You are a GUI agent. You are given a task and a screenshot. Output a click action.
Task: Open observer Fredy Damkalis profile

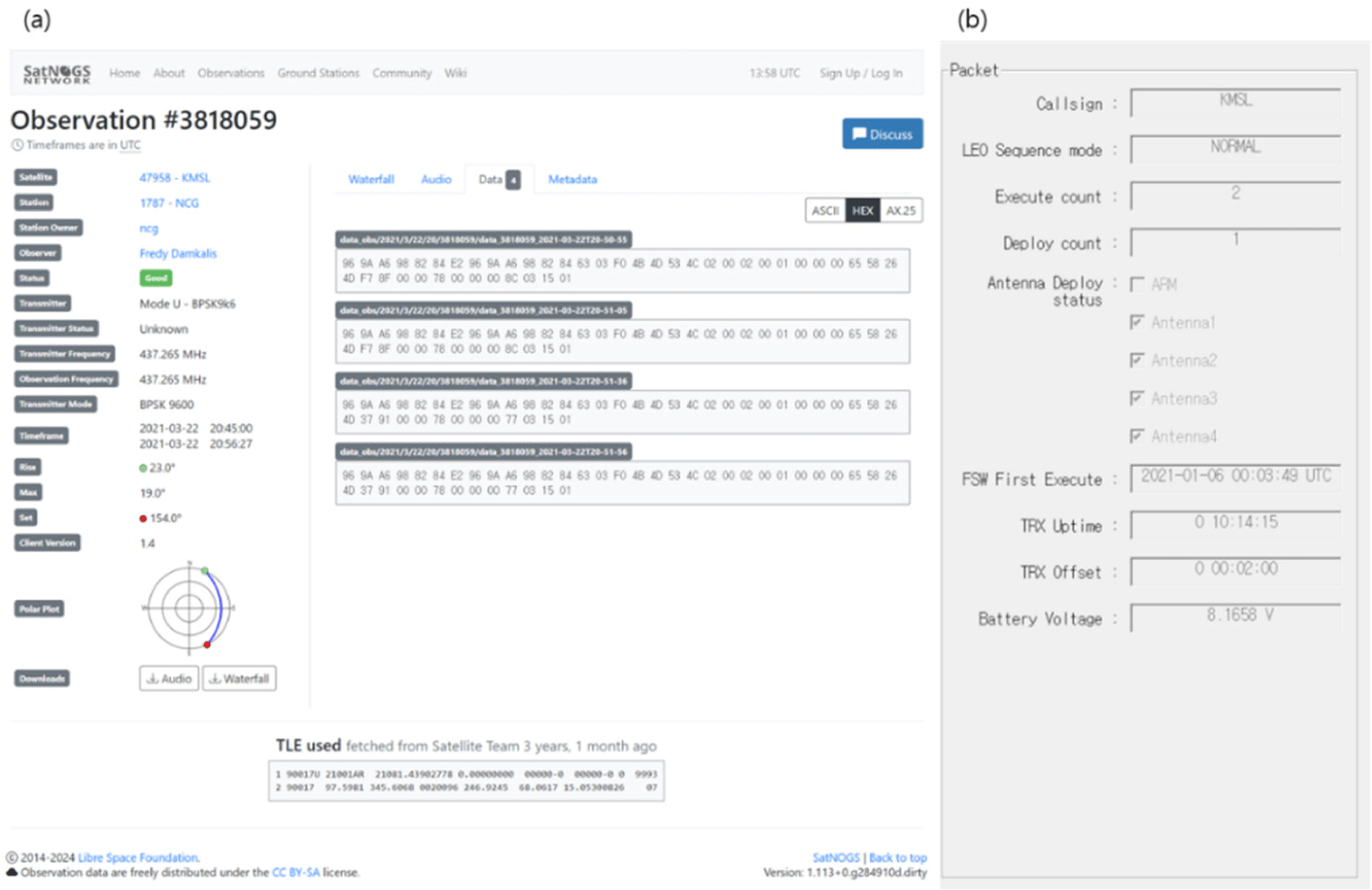[178, 253]
